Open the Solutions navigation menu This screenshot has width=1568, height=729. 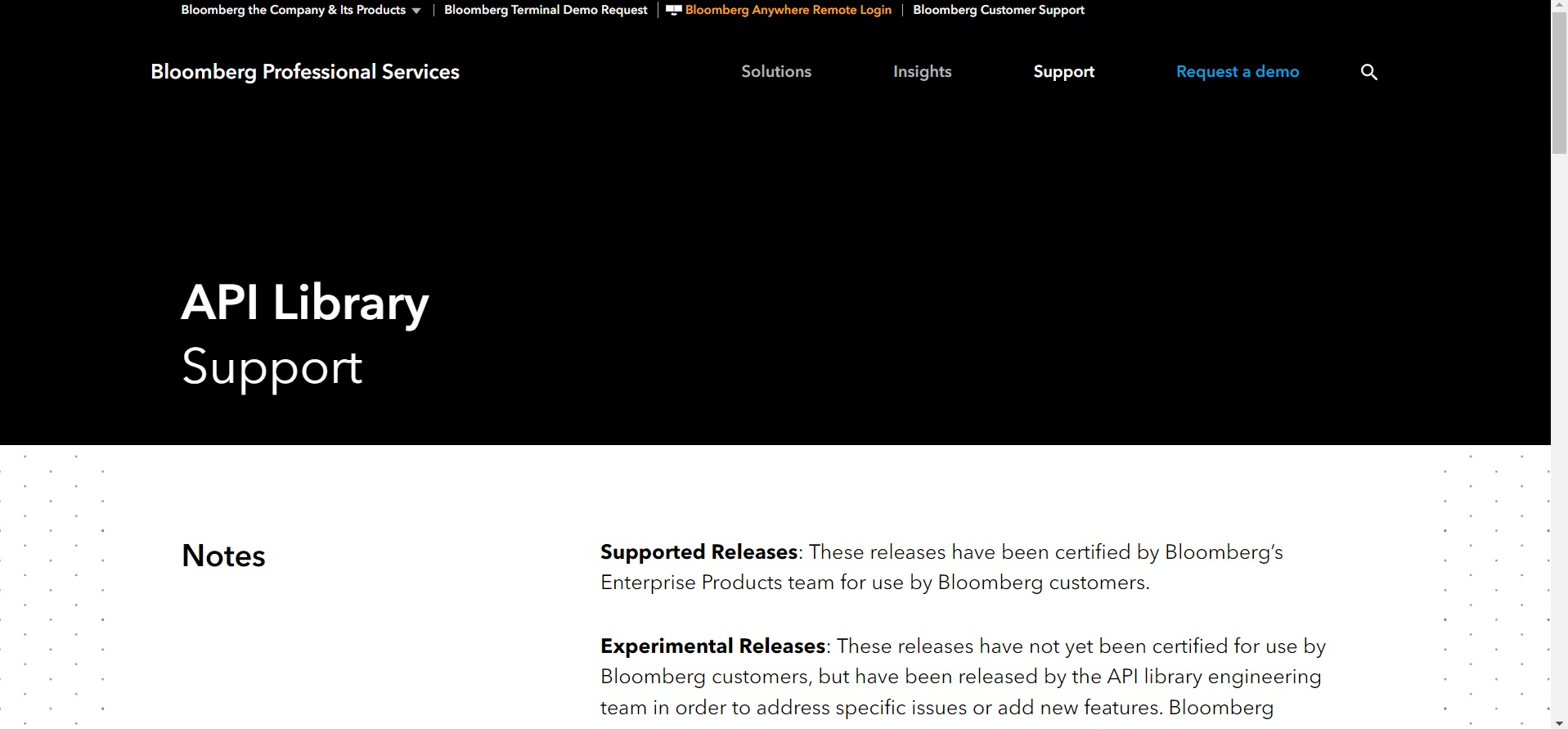(776, 71)
